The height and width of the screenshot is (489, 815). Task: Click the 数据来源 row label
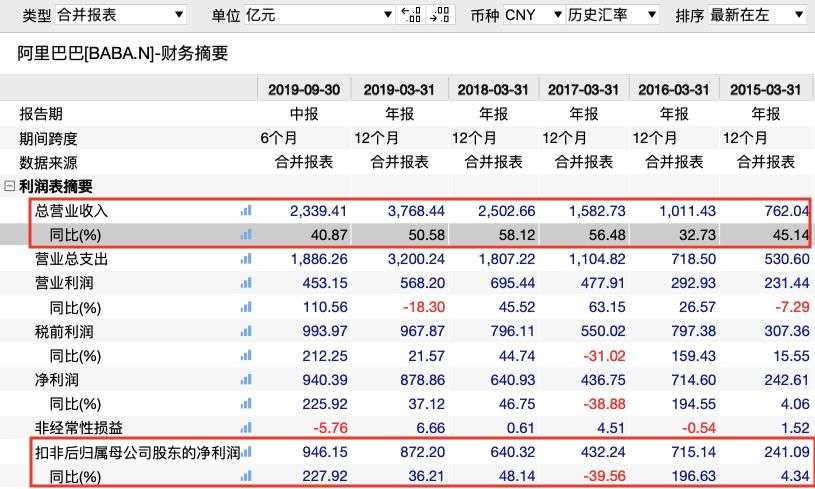click(x=48, y=162)
